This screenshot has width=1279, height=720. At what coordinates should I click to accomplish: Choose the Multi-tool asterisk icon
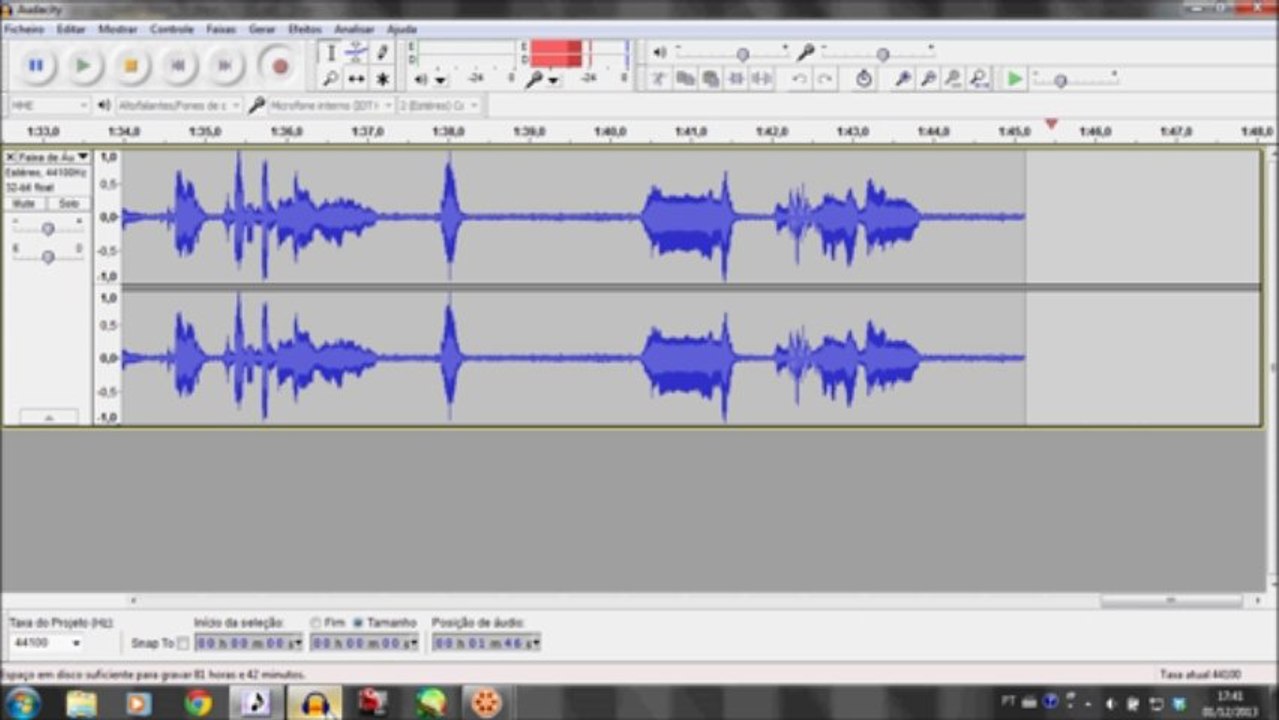tap(382, 79)
